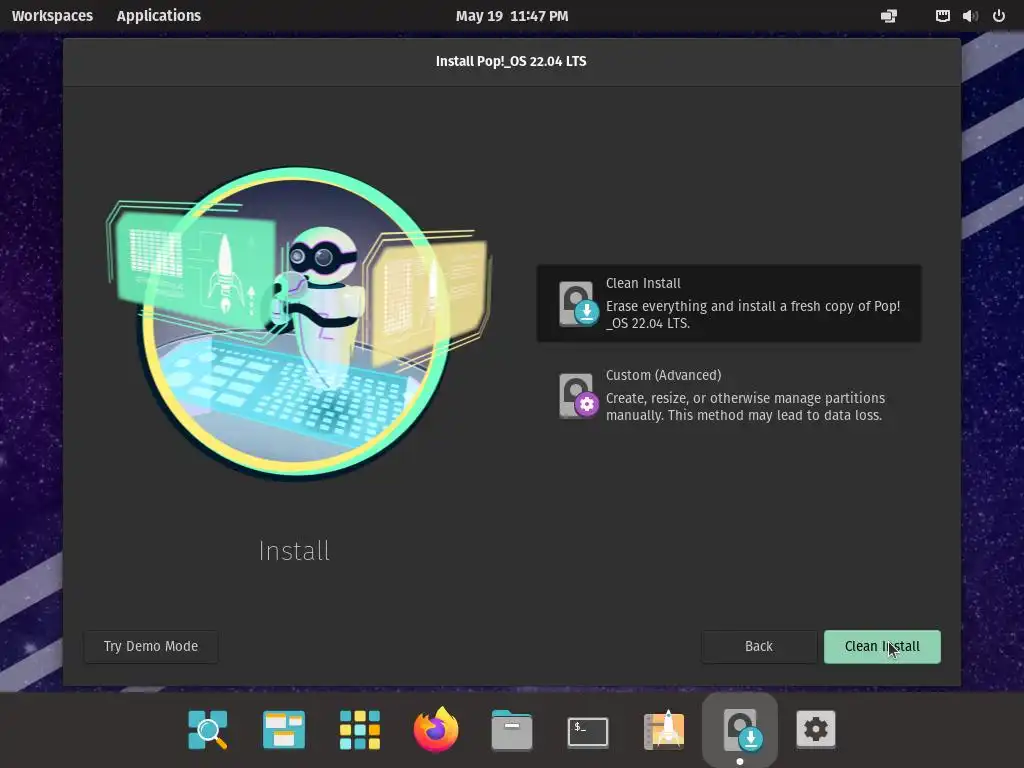The image size is (1024, 768).
Task: Click the volume icon in top bar
Action: point(970,16)
